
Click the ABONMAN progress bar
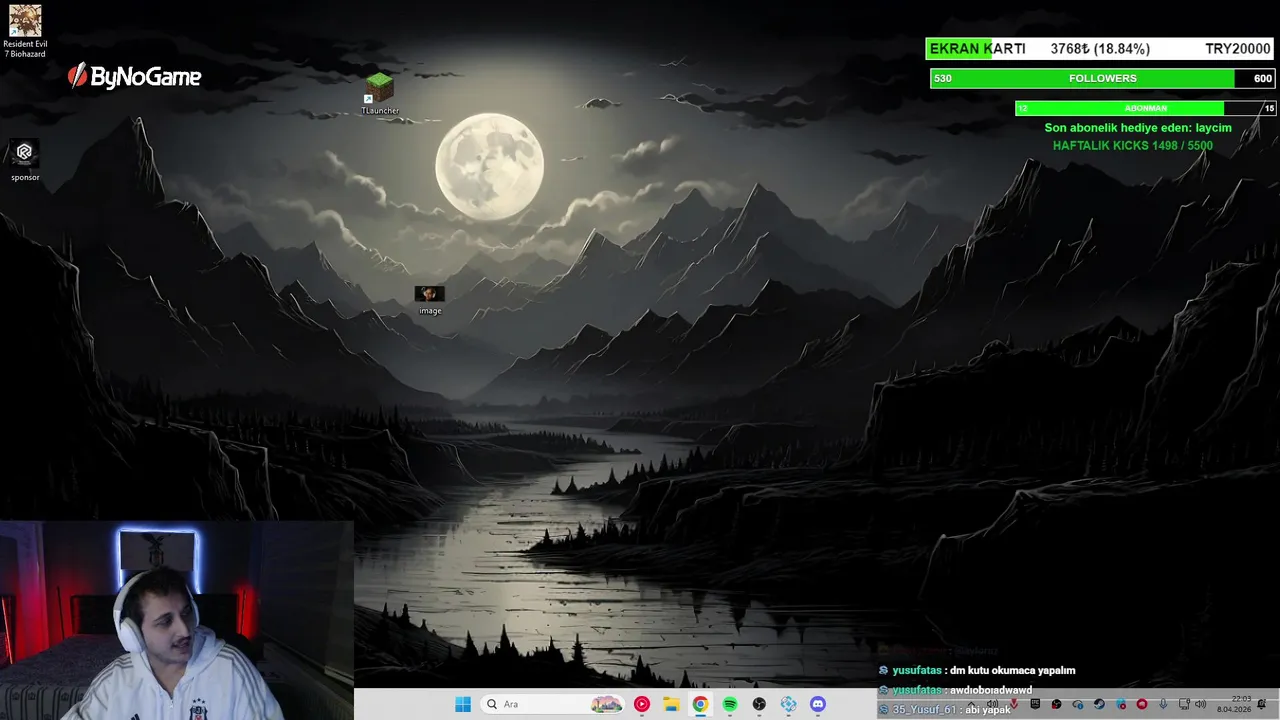(x=1146, y=108)
